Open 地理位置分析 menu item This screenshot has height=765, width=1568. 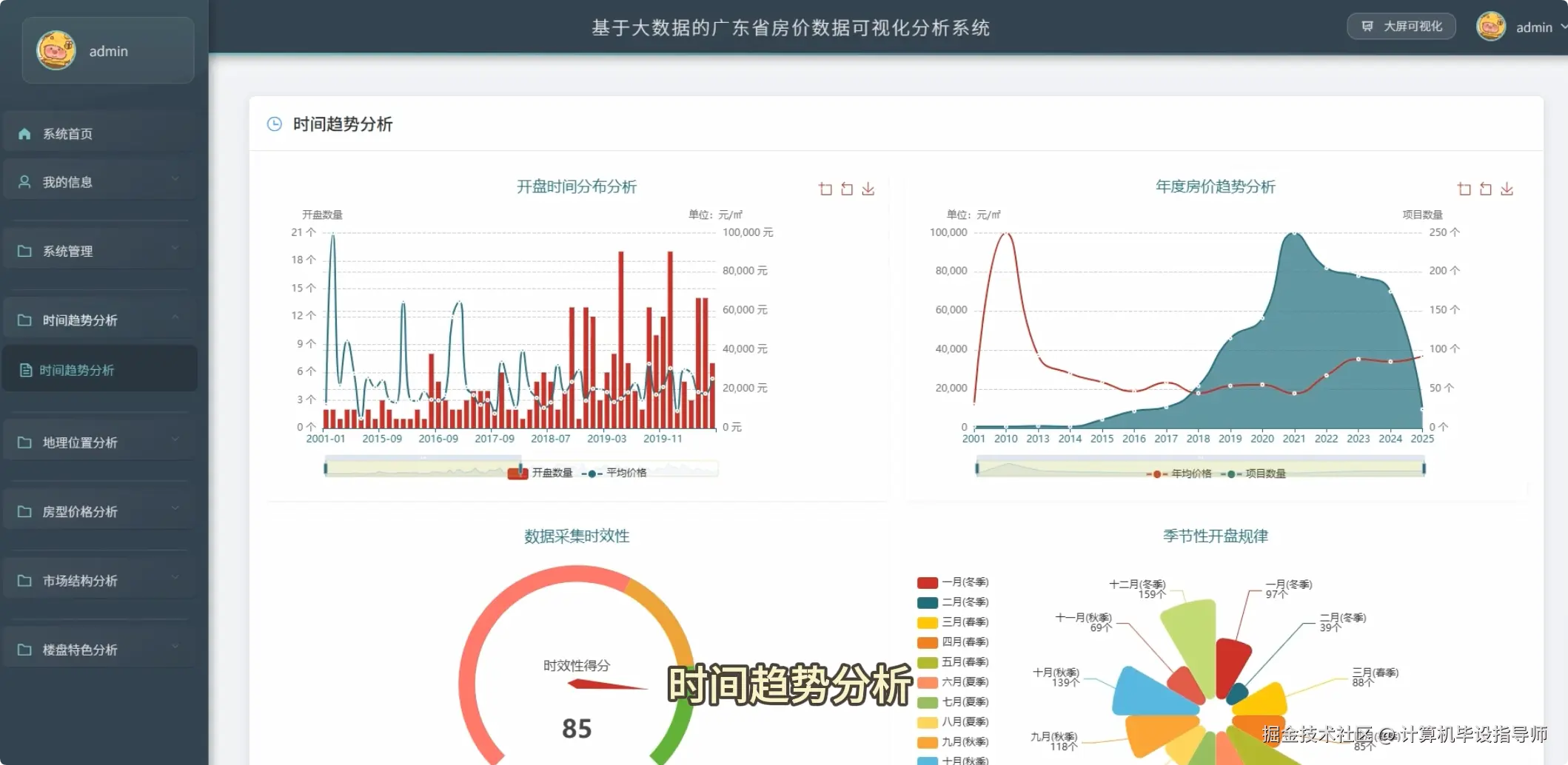(100, 442)
